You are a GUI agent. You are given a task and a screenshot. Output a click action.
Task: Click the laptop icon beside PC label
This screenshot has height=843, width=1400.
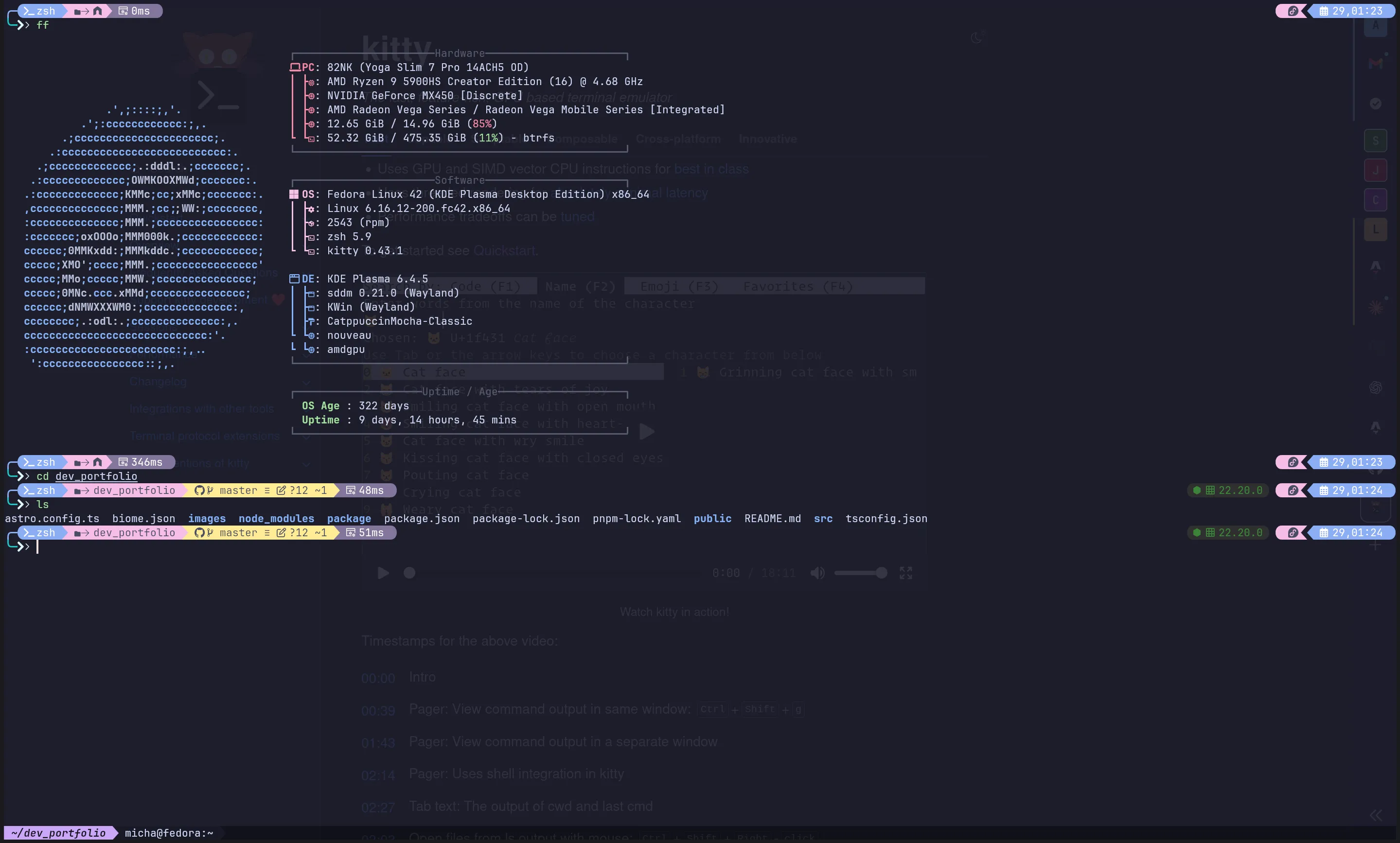(x=294, y=67)
